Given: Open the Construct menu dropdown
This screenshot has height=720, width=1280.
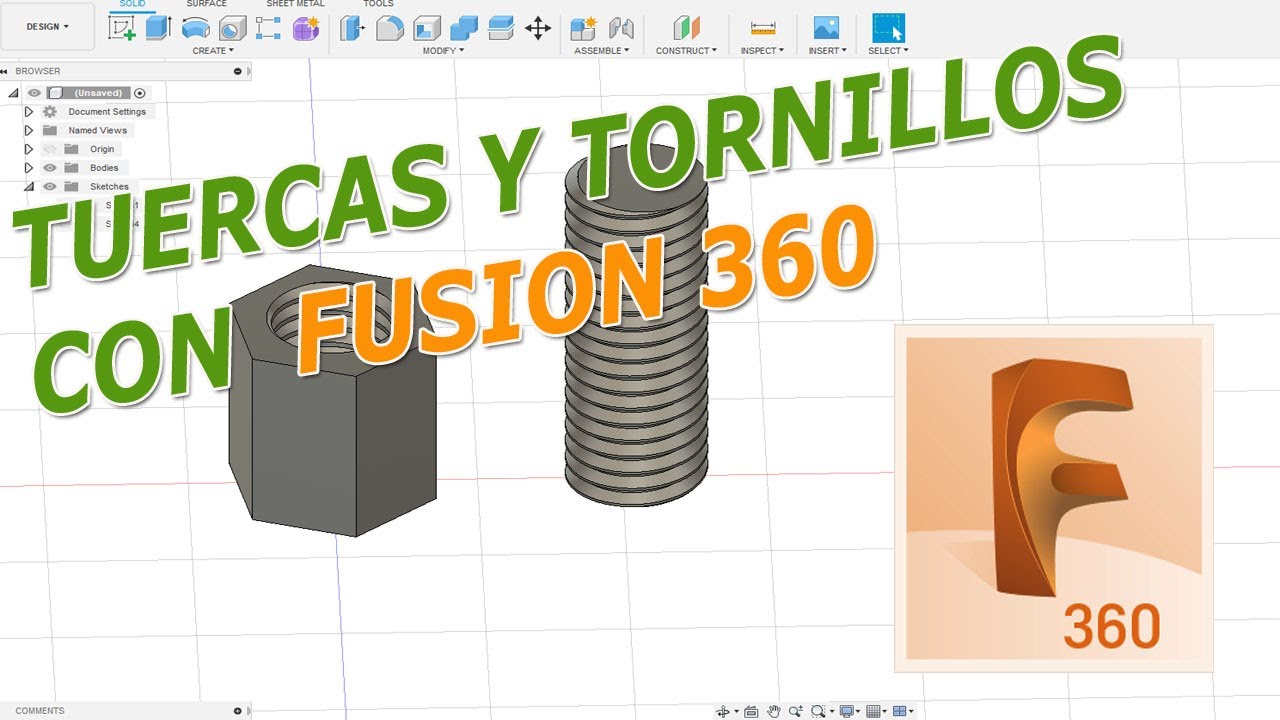Looking at the screenshot, I should click(686, 50).
